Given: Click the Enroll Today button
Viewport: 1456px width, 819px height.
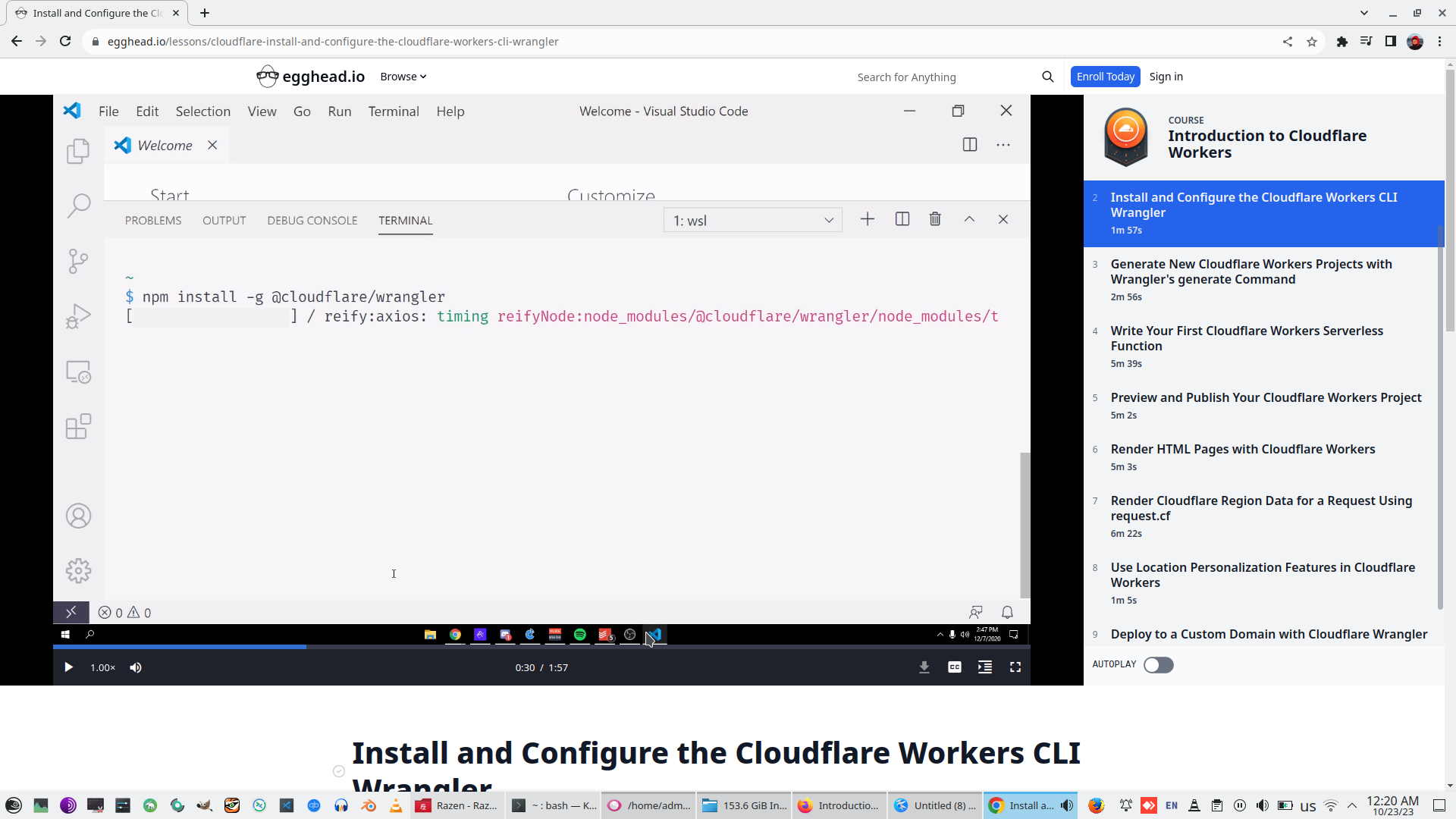Looking at the screenshot, I should point(1105,77).
